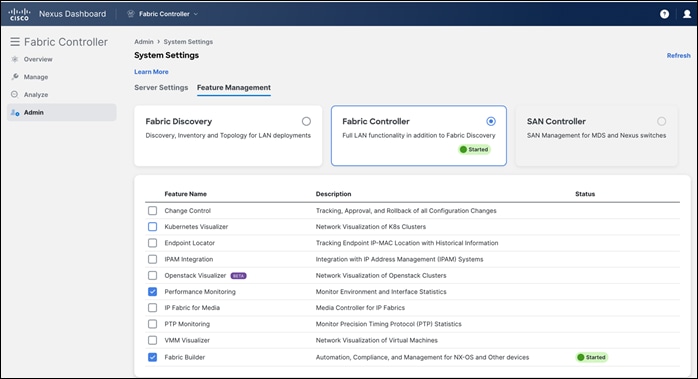Click the BETA badge next to Openstack Visualizer

click(239, 276)
